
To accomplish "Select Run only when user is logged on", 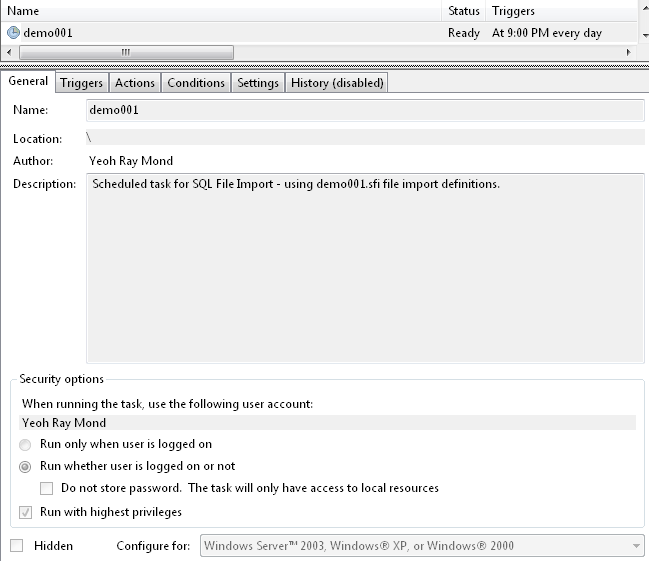I will [26, 444].
